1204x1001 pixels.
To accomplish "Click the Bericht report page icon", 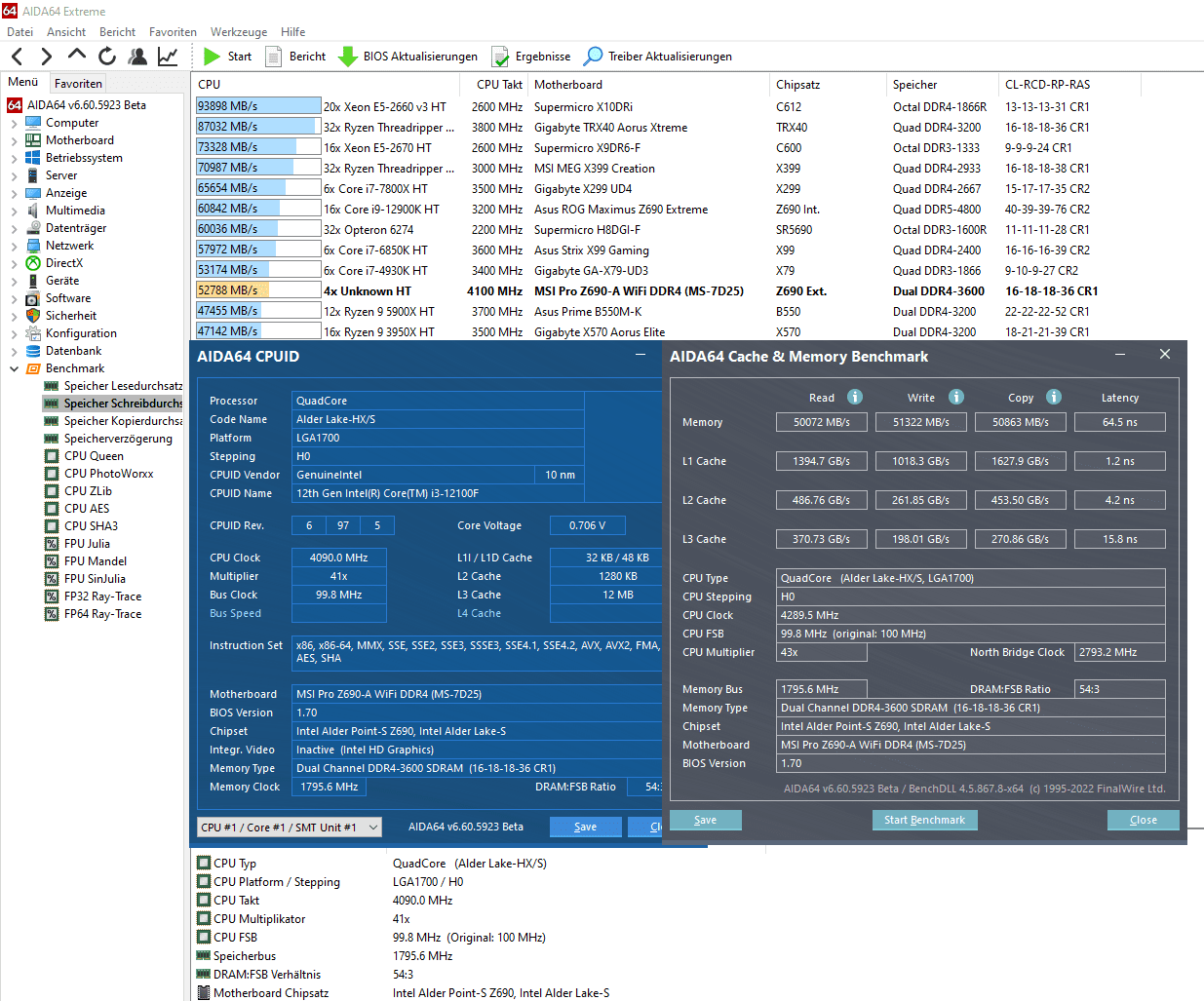I will [x=274, y=57].
